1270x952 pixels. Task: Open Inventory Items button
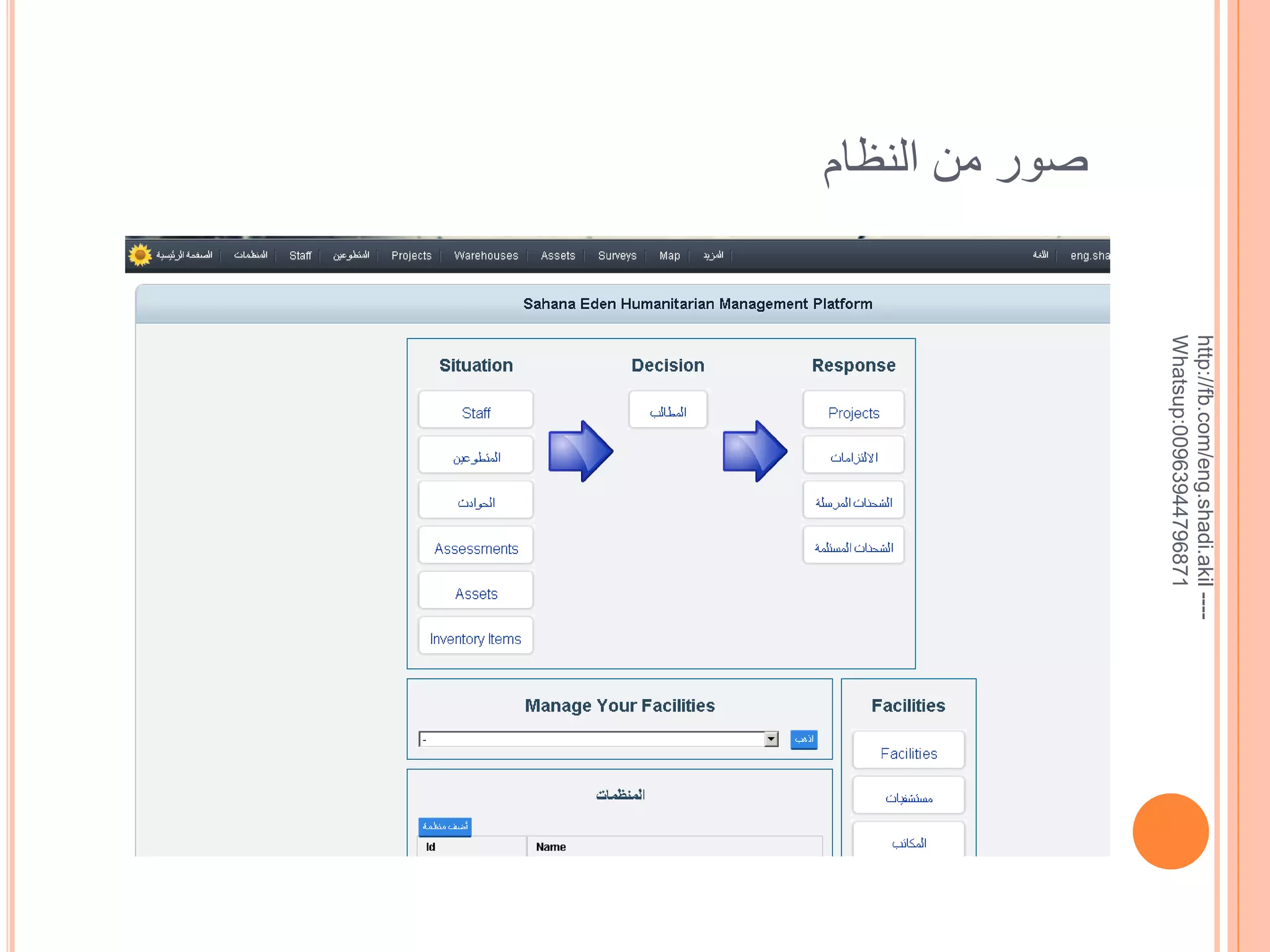pos(476,635)
